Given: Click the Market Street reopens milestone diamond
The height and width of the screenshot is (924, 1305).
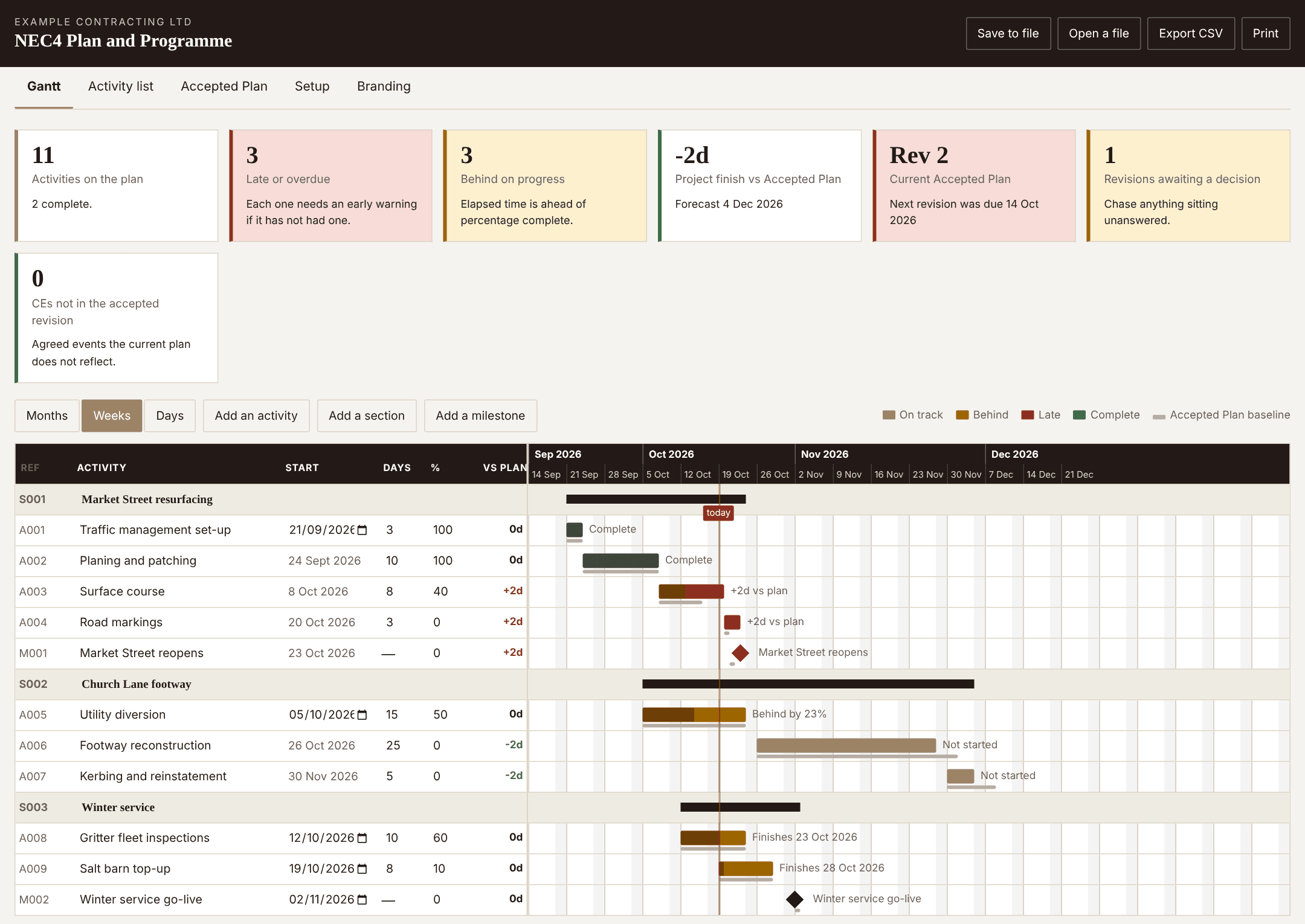Looking at the screenshot, I should [740, 653].
